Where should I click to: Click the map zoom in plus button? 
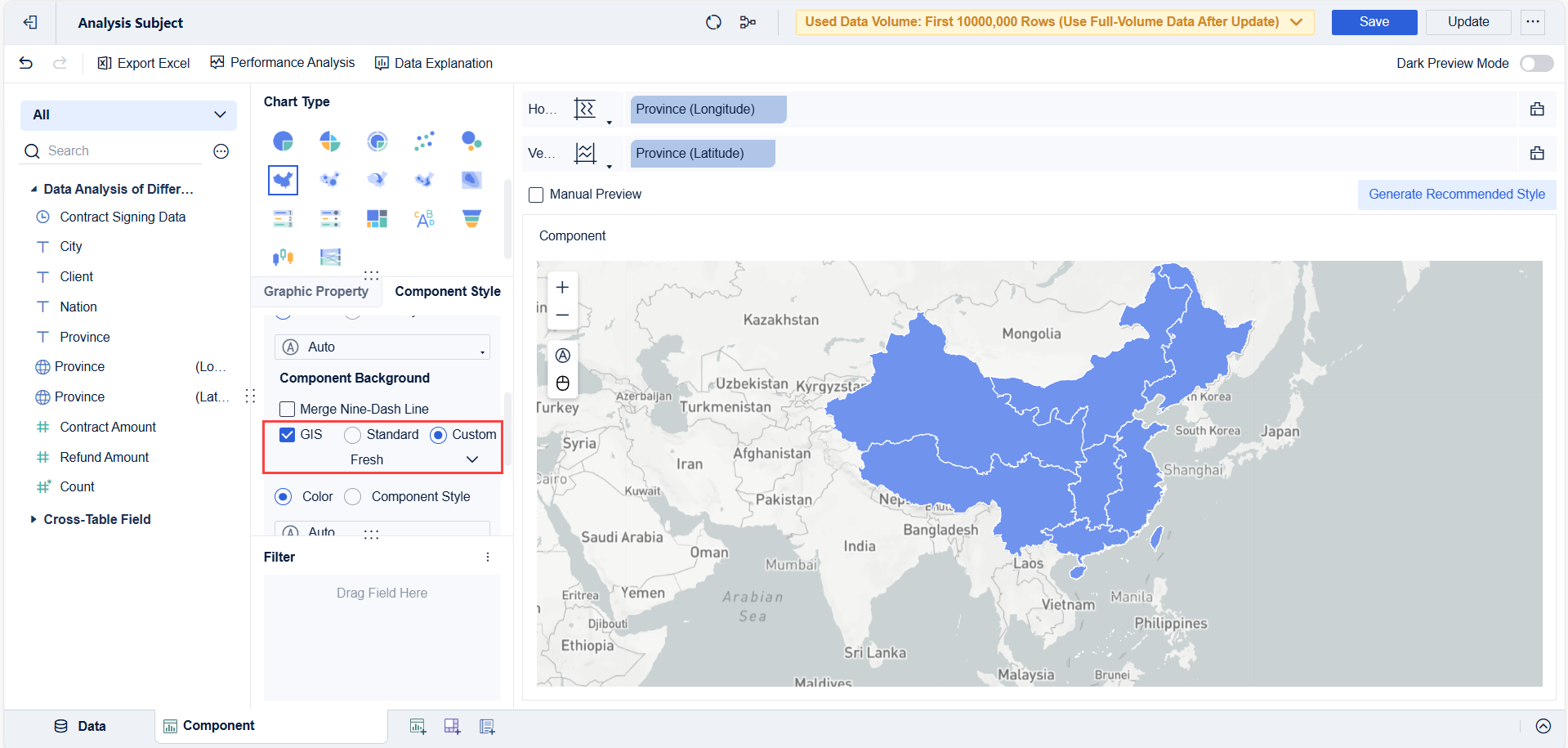pos(562,287)
